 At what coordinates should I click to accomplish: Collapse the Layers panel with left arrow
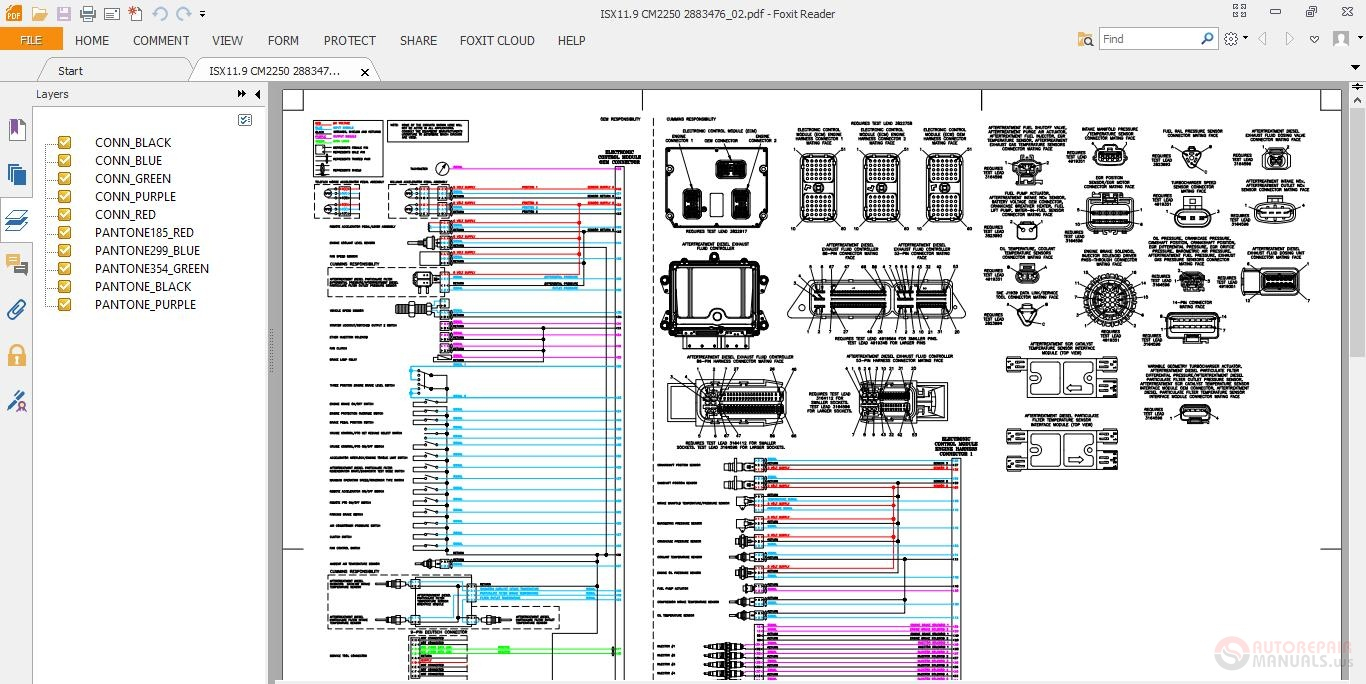pyautogui.click(x=257, y=94)
